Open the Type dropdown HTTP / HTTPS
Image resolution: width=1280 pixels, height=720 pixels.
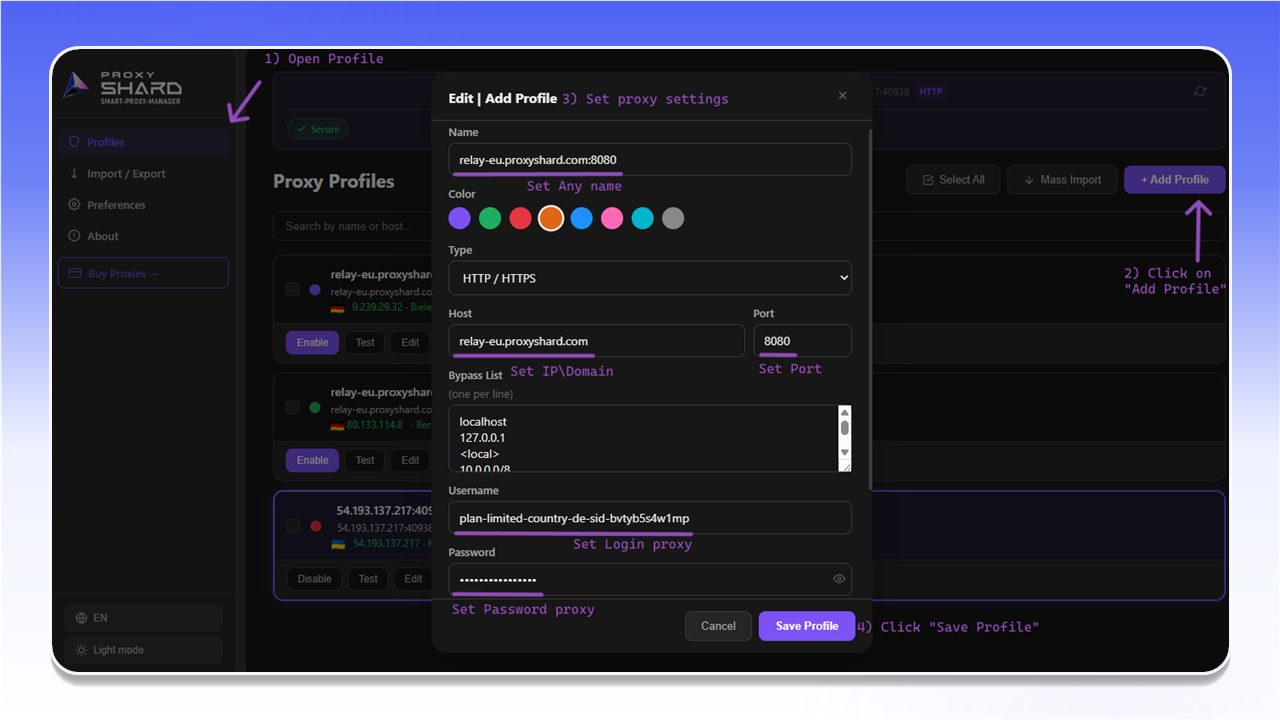[650, 278]
